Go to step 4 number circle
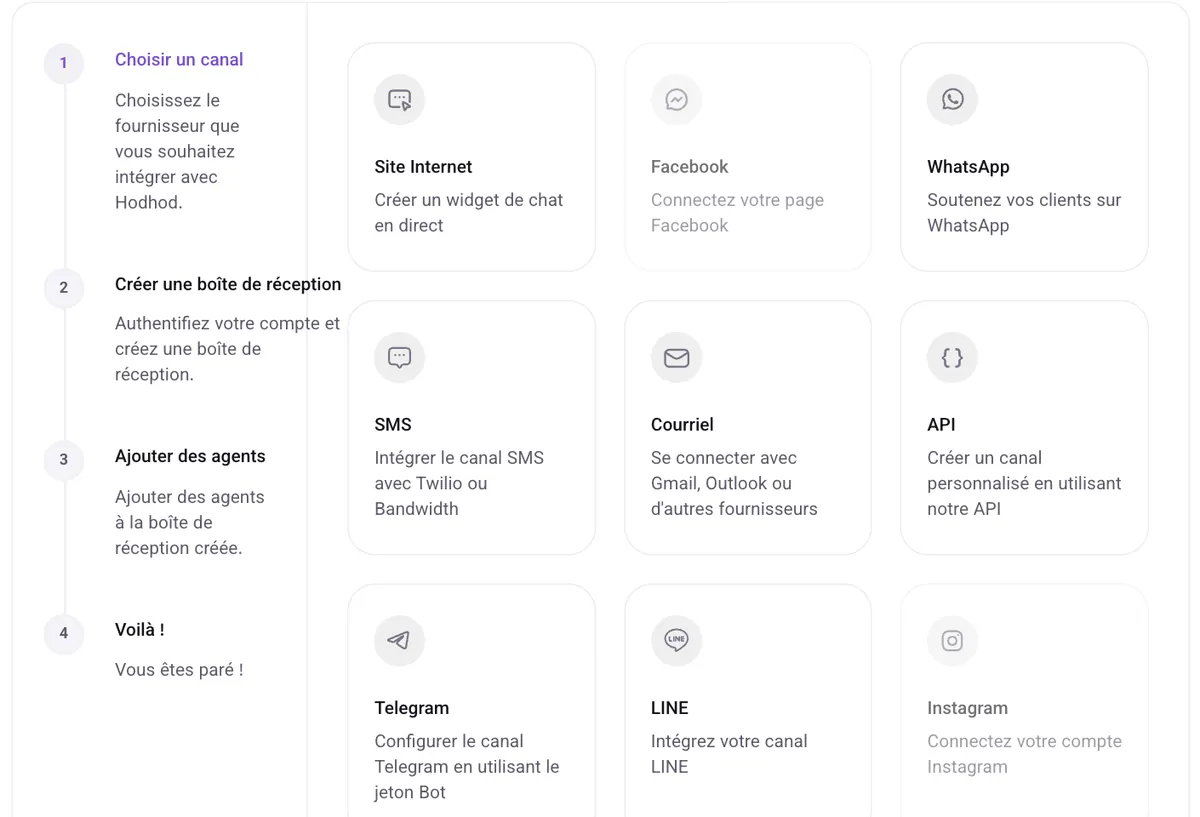Viewport: 1200px width, 817px height. 64,633
